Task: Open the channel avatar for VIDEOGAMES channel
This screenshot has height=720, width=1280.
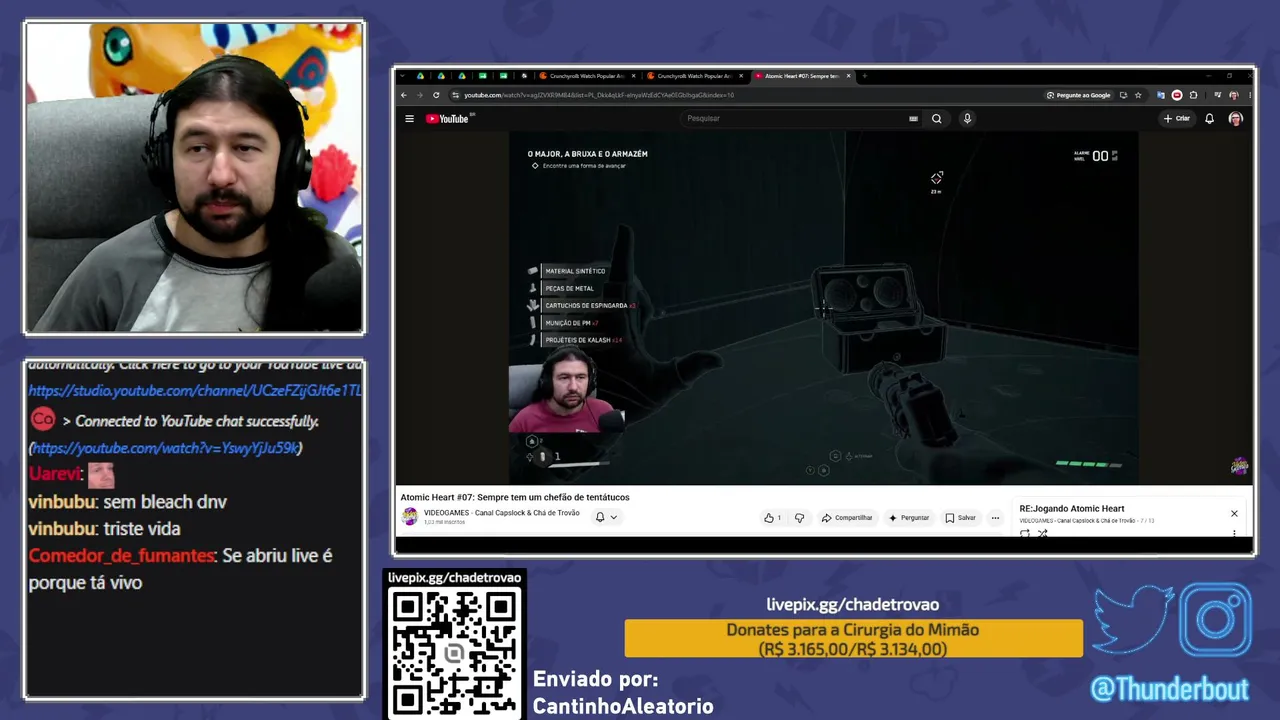Action: pyautogui.click(x=410, y=516)
